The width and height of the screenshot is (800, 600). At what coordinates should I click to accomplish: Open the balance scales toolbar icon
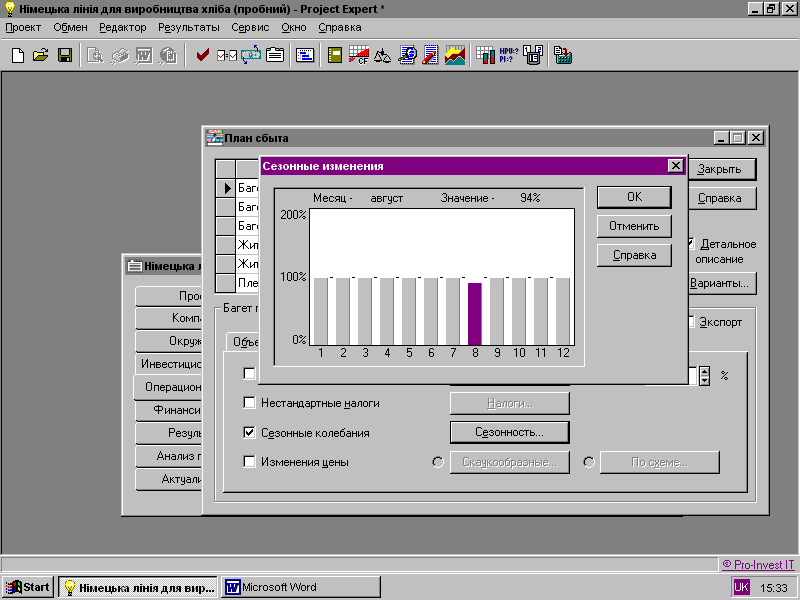click(x=382, y=55)
